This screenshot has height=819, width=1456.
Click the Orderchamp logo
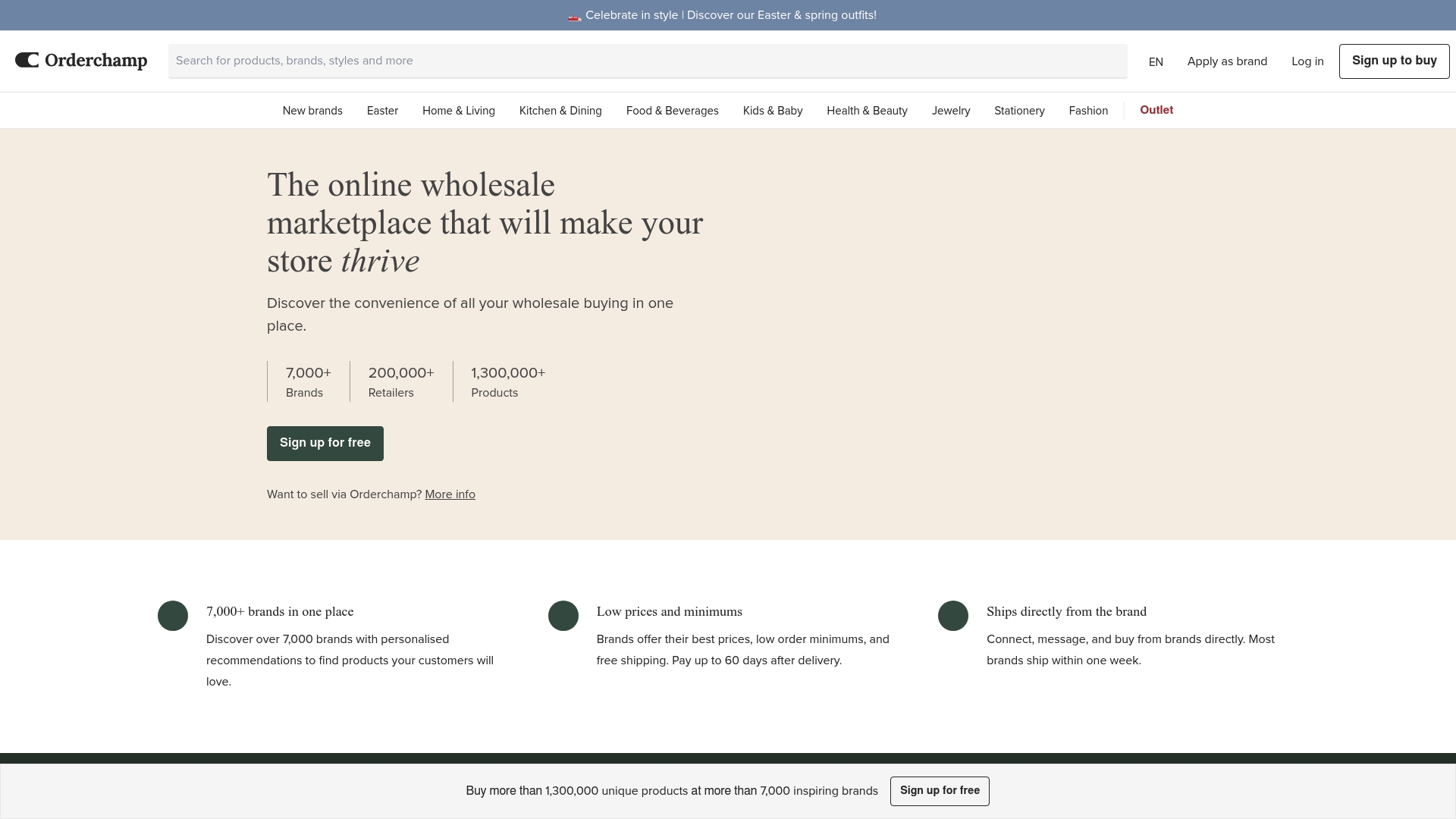tap(80, 61)
